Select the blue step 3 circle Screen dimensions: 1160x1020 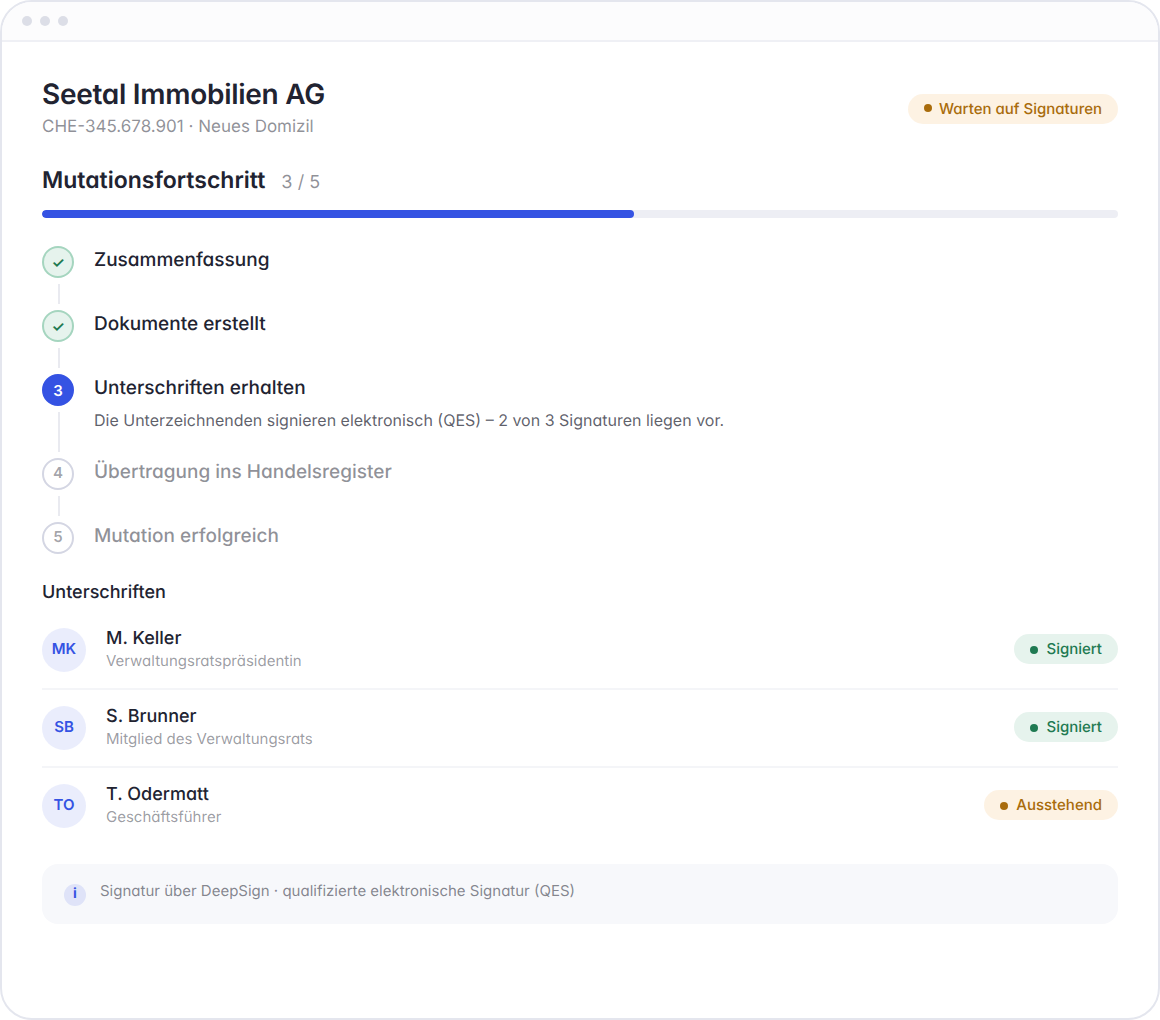pyautogui.click(x=58, y=390)
